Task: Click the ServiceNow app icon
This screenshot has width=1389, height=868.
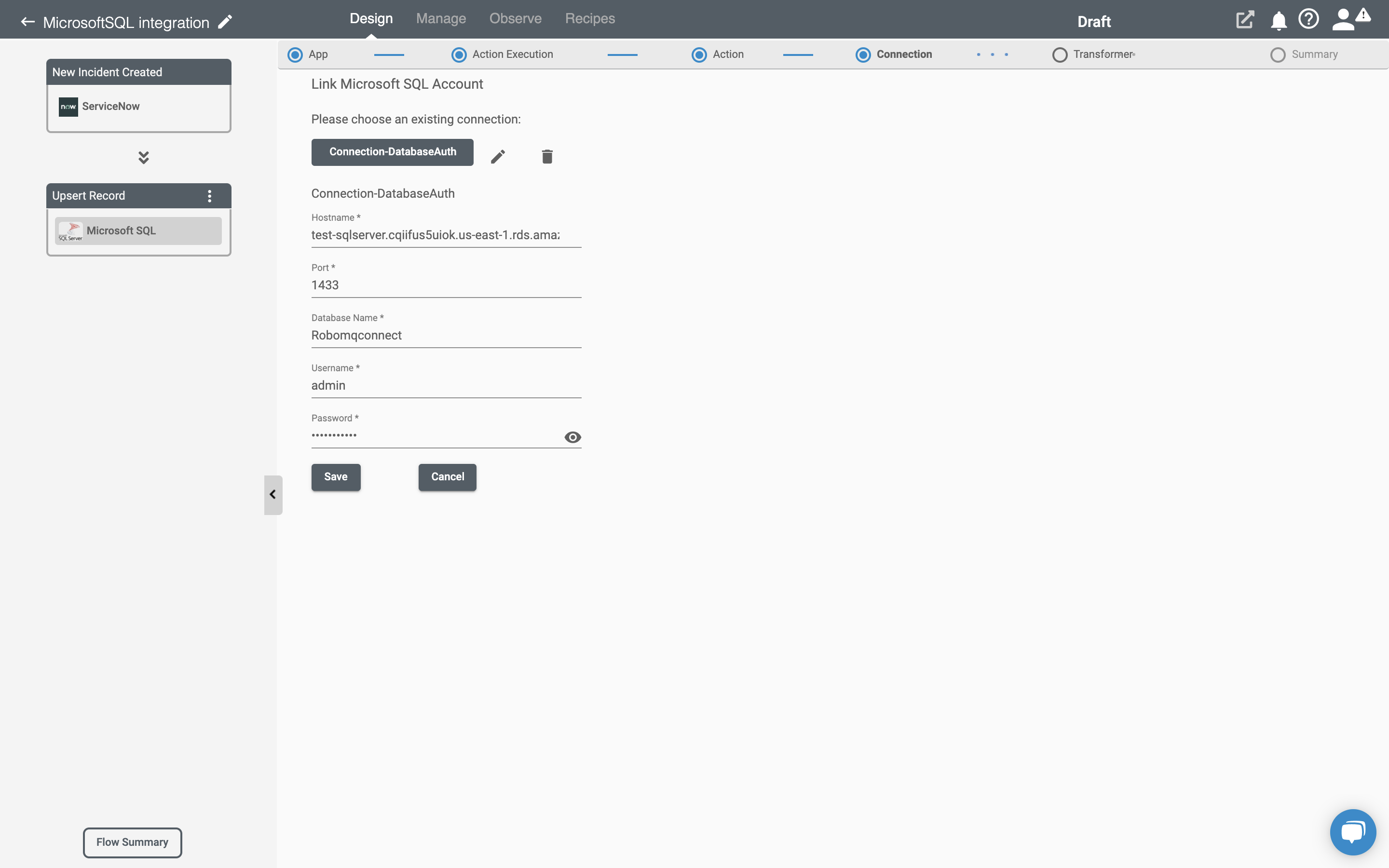Action: [68, 106]
